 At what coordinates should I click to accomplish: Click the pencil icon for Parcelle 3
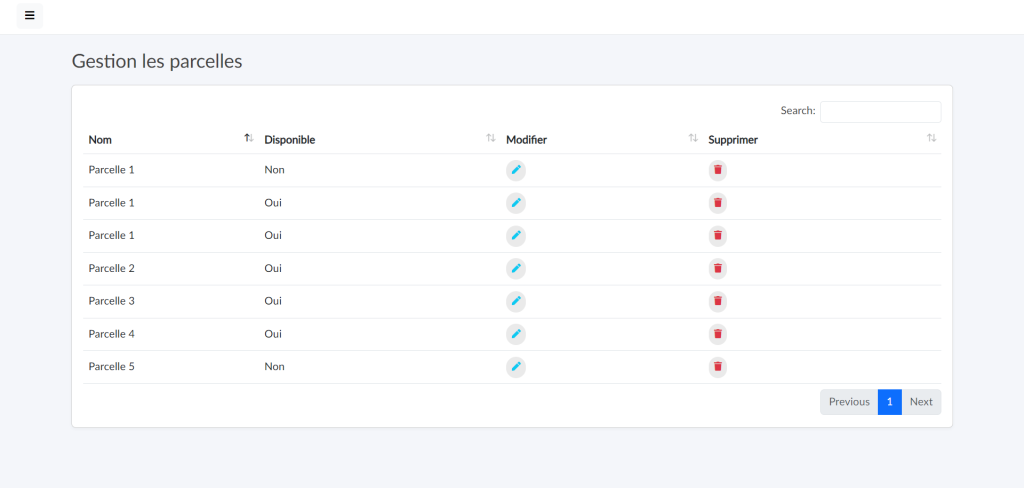tap(516, 301)
